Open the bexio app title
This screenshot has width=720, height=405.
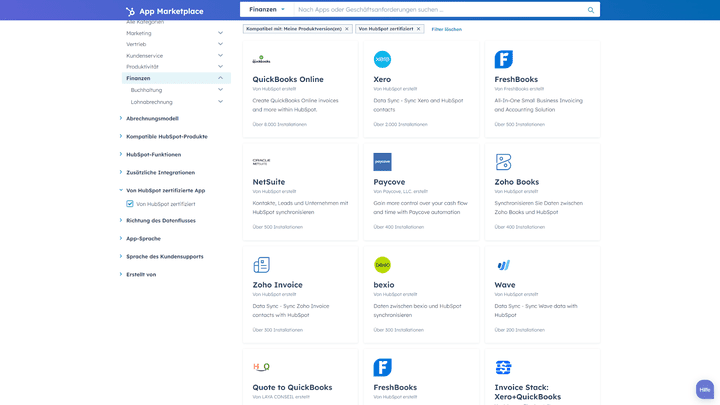(384, 285)
